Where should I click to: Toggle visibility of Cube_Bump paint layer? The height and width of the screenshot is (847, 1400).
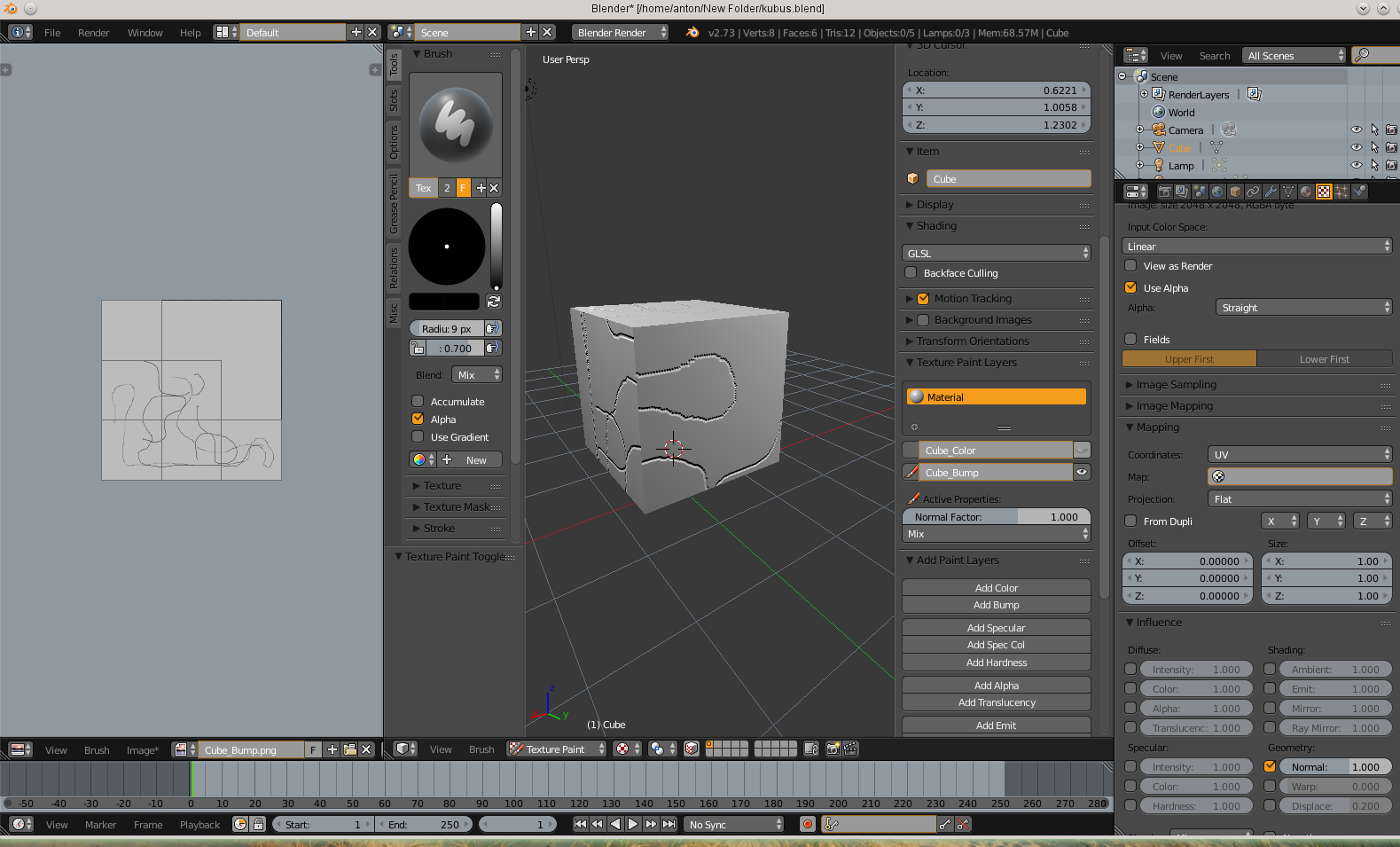click(x=1082, y=473)
